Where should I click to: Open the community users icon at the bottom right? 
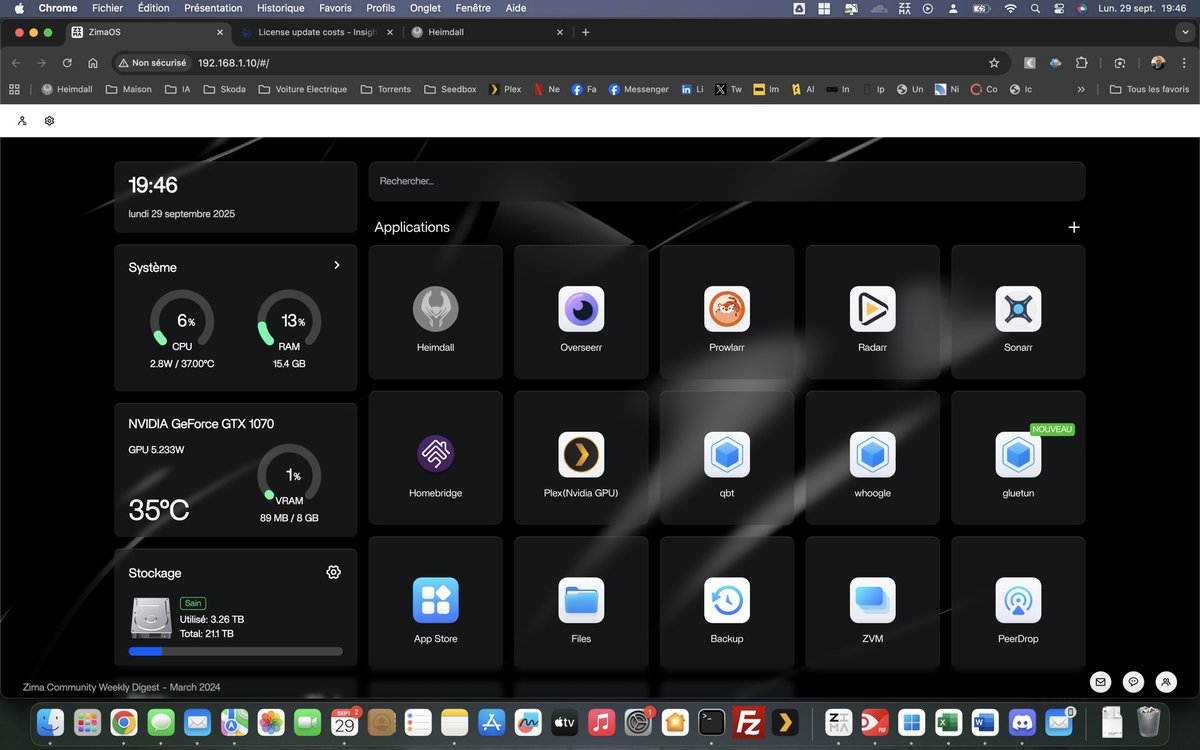(1165, 682)
